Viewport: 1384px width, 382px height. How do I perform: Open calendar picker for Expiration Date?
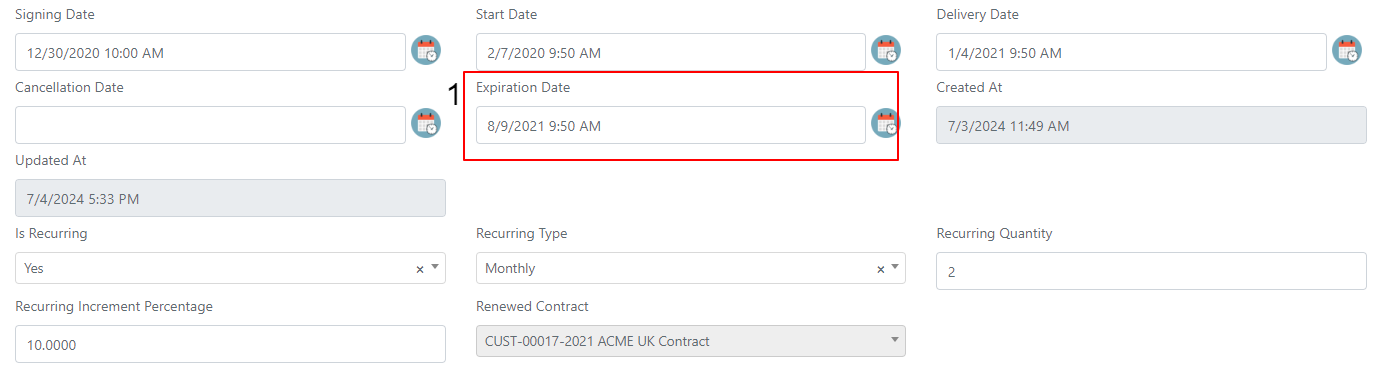pos(887,124)
